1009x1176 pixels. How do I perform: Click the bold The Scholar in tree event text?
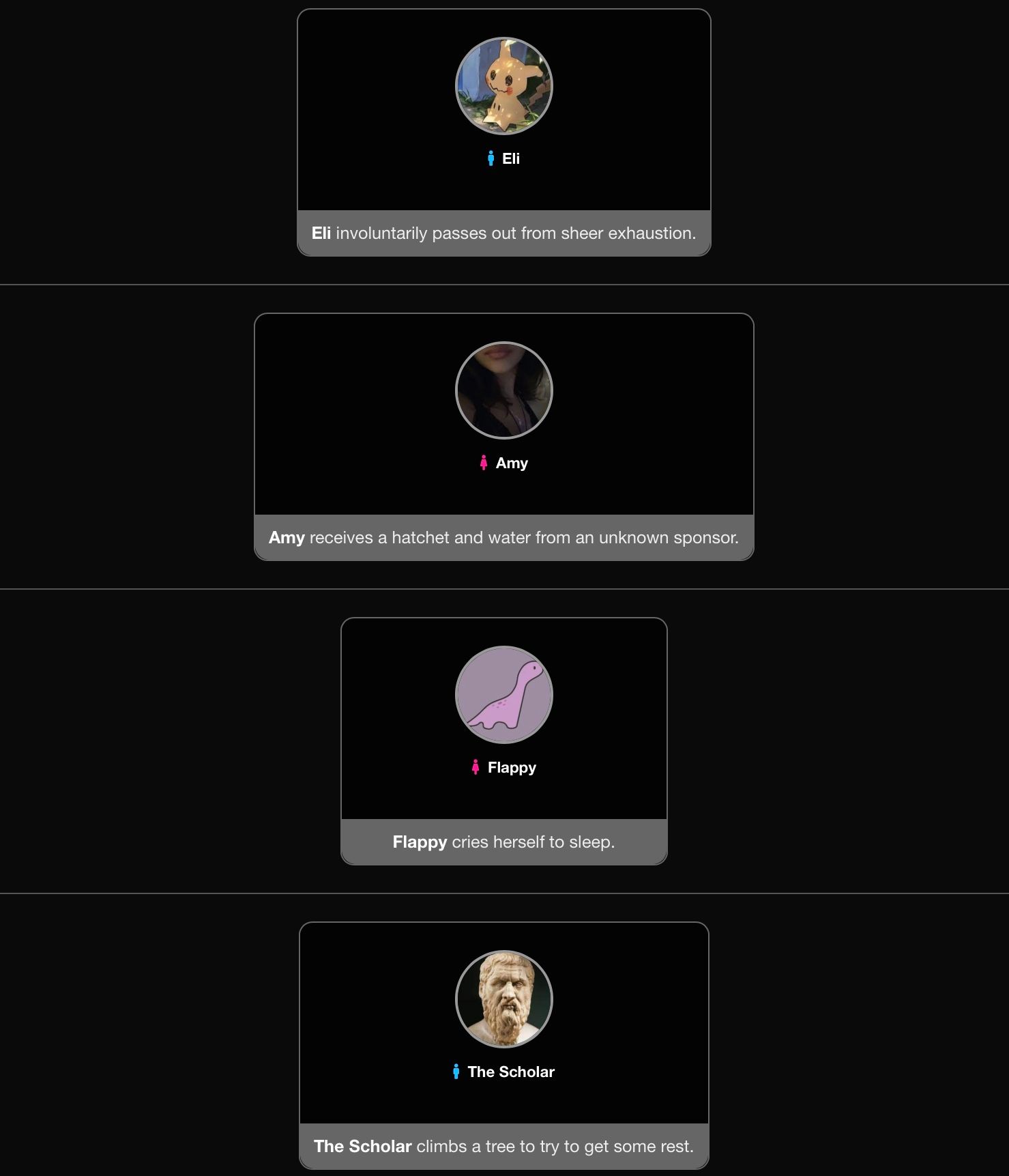pyautogui.click(x=363, y=1147)
